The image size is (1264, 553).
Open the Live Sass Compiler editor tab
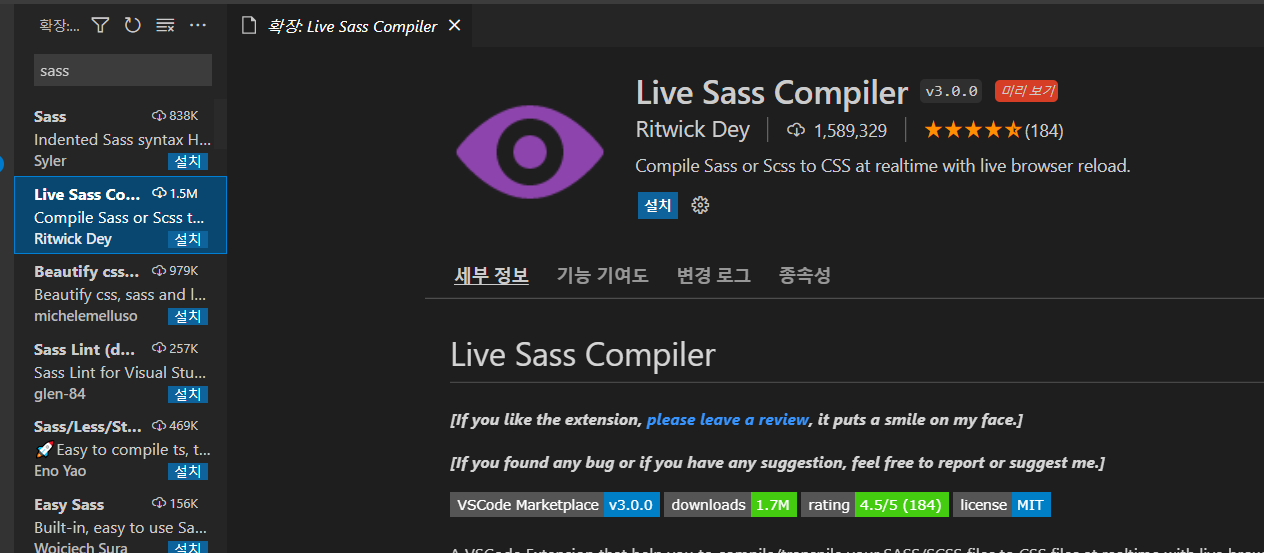350,25
